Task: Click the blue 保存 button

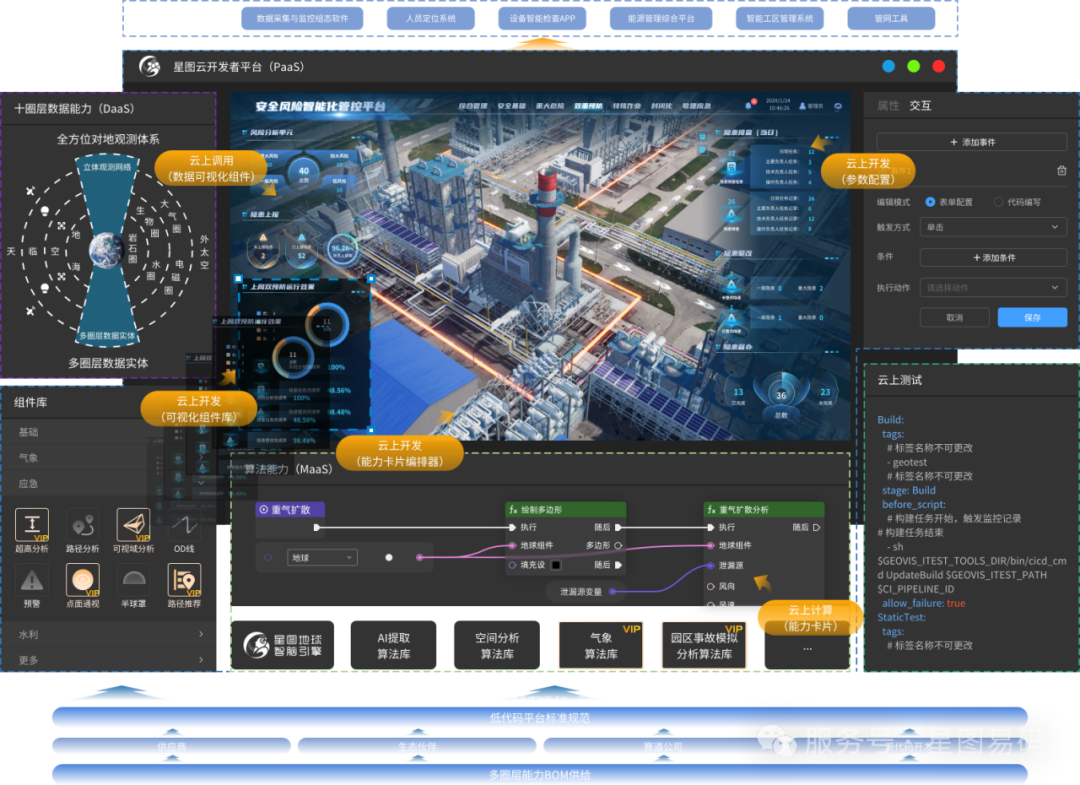Action: click(1032, 317)
